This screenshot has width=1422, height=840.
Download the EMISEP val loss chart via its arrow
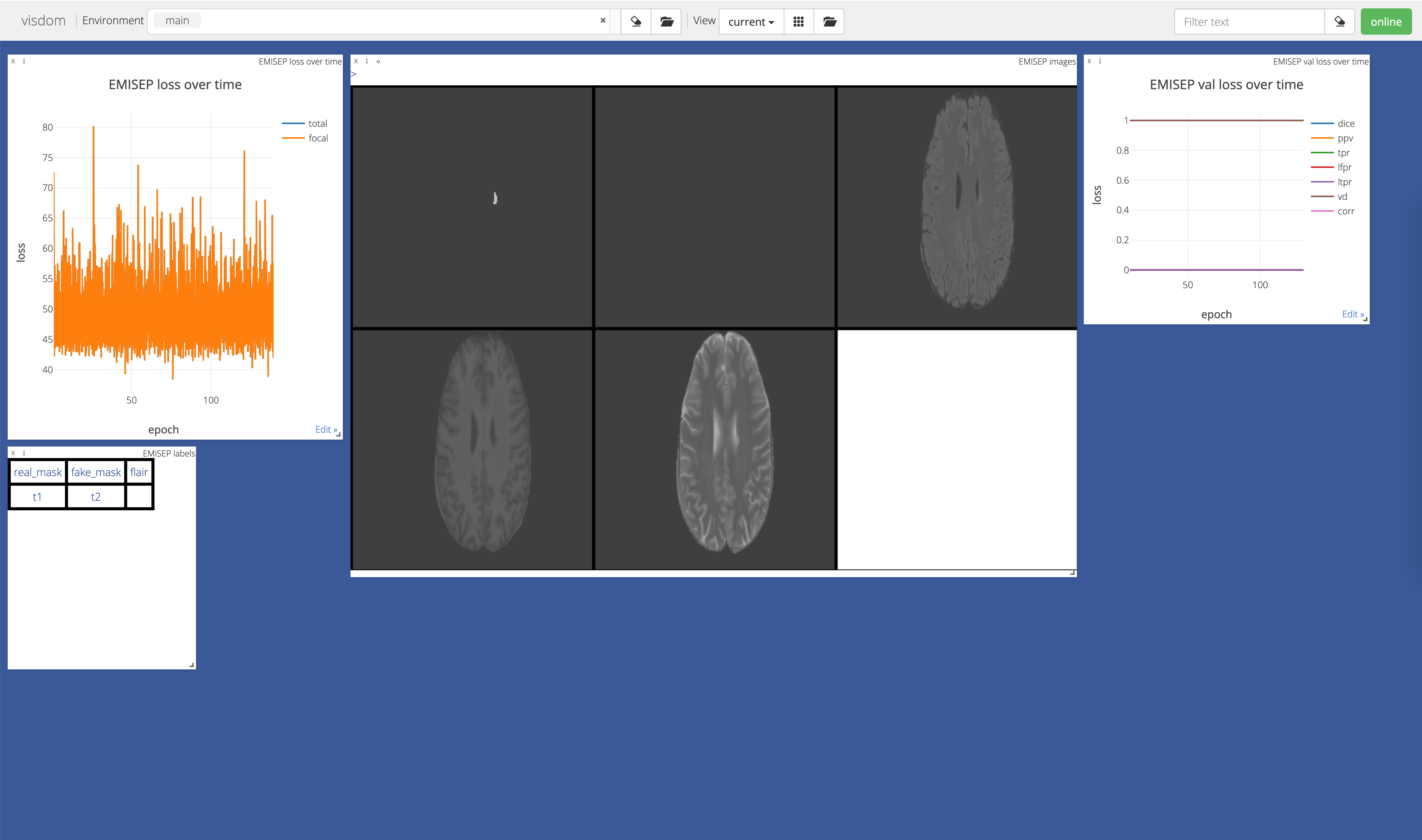click(1100, 61)
